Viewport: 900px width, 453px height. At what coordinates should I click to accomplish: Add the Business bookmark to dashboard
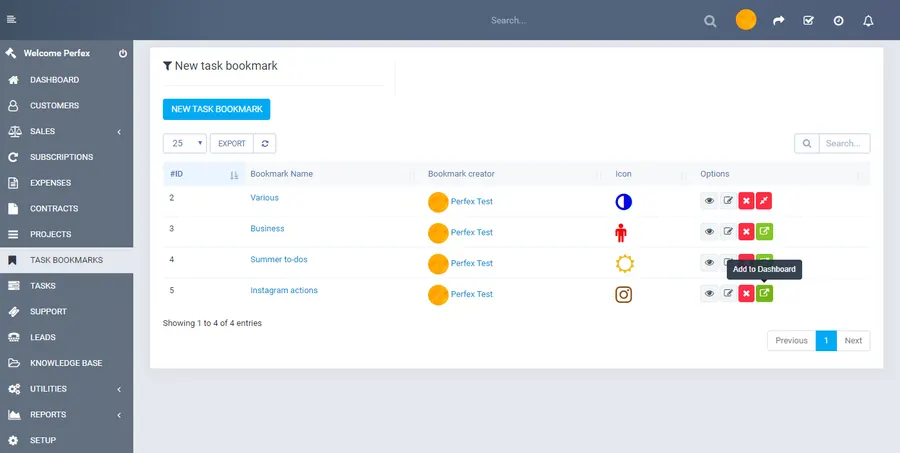tap(764, 232)
